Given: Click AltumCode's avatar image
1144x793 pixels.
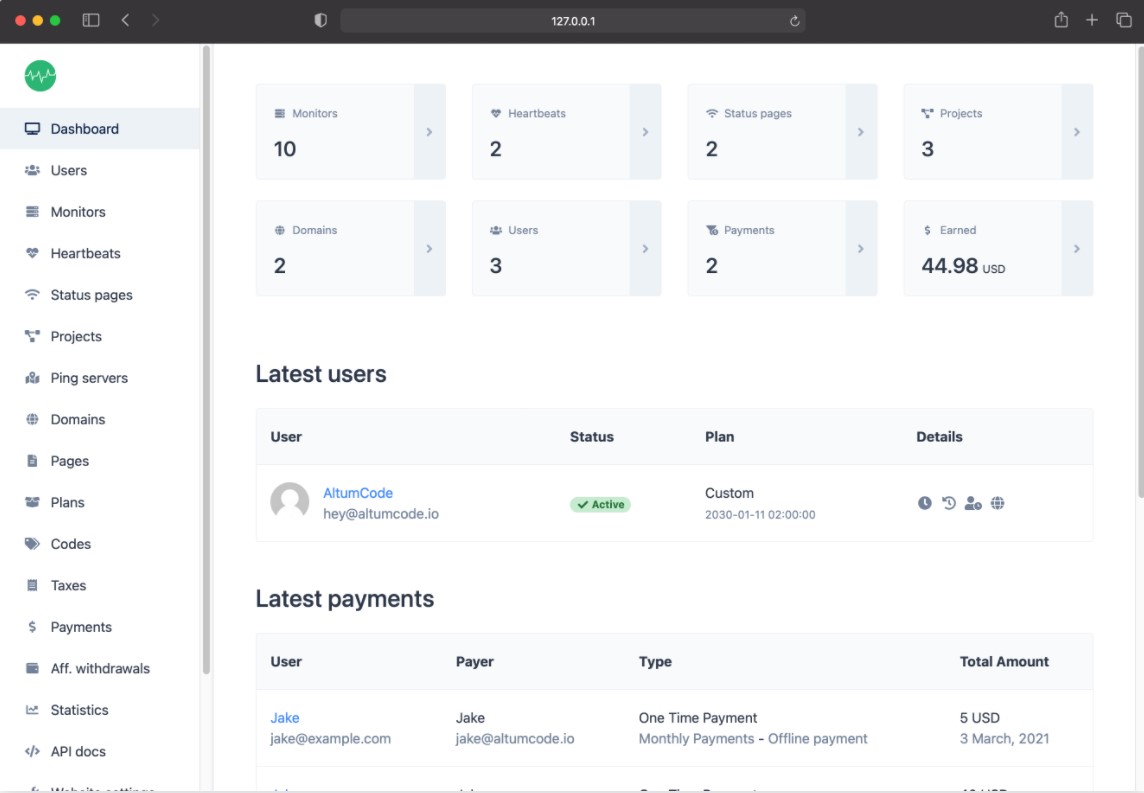Looking at the screenshot, I should coord(290,502).
